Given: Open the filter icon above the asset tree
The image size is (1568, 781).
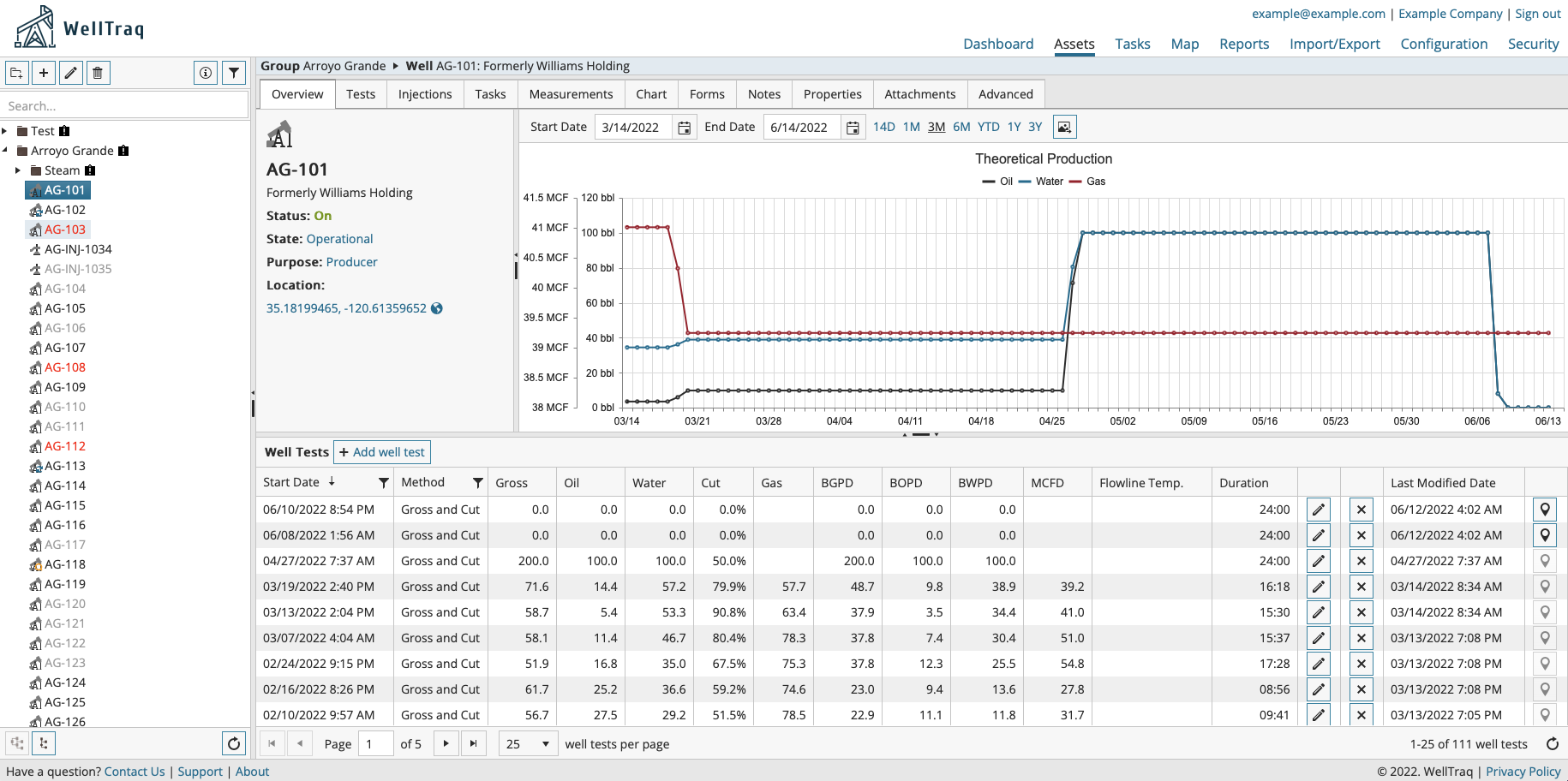Looking at the screenshot, I should tap(234, 73).
